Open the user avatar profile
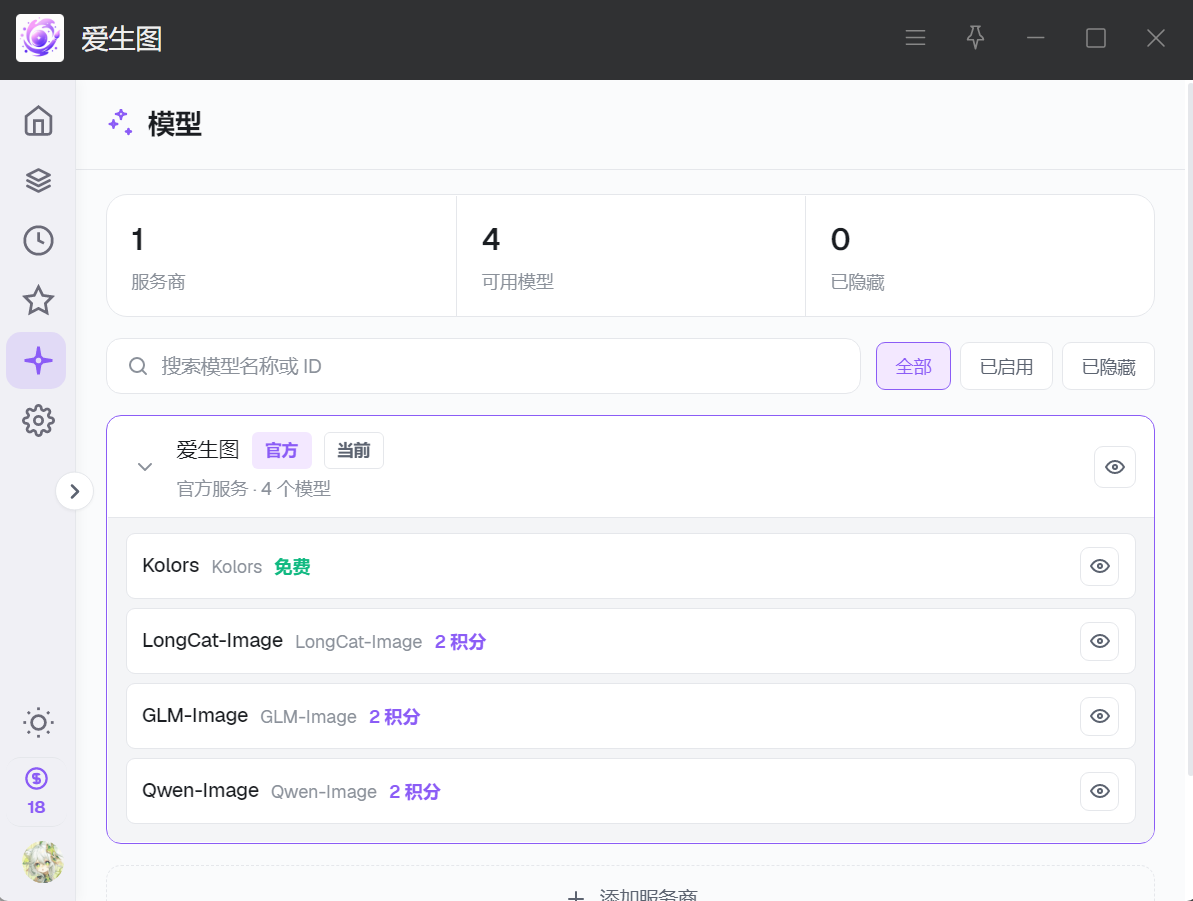 tap(43, 861)
